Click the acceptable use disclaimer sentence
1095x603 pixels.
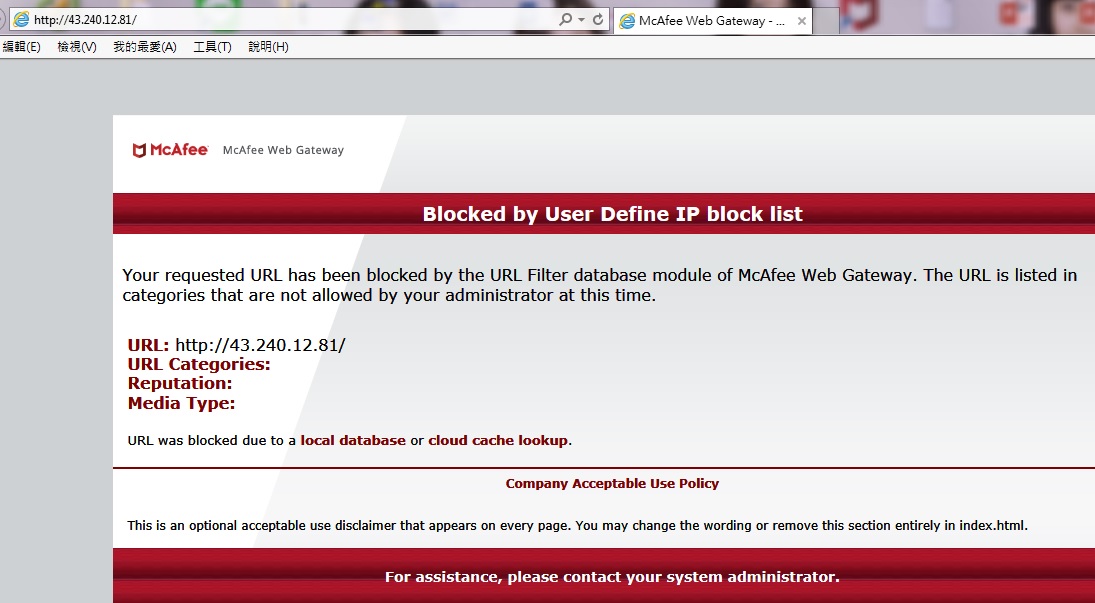578,525
